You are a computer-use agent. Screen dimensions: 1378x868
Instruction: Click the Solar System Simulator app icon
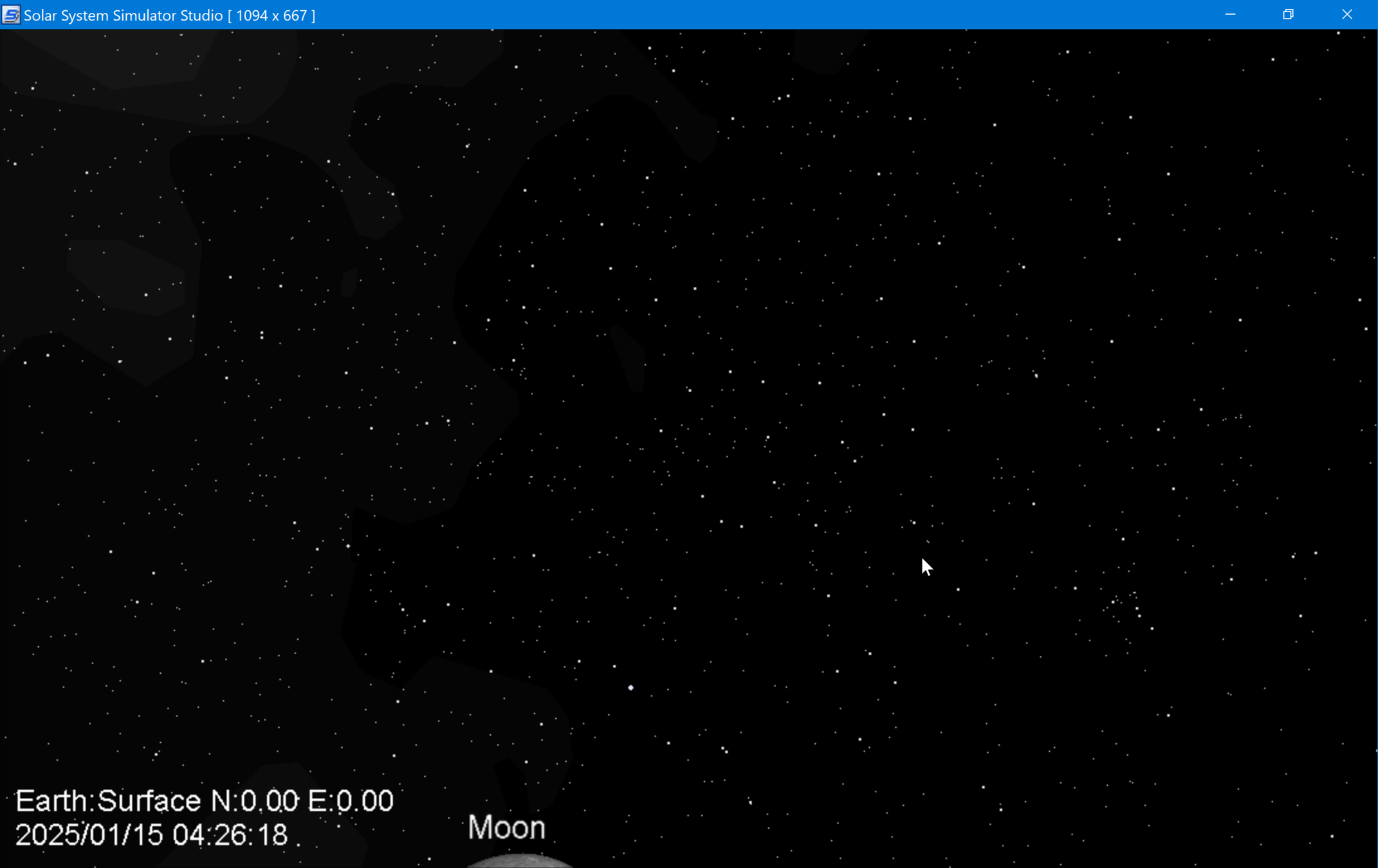click(x=11, y=15)
